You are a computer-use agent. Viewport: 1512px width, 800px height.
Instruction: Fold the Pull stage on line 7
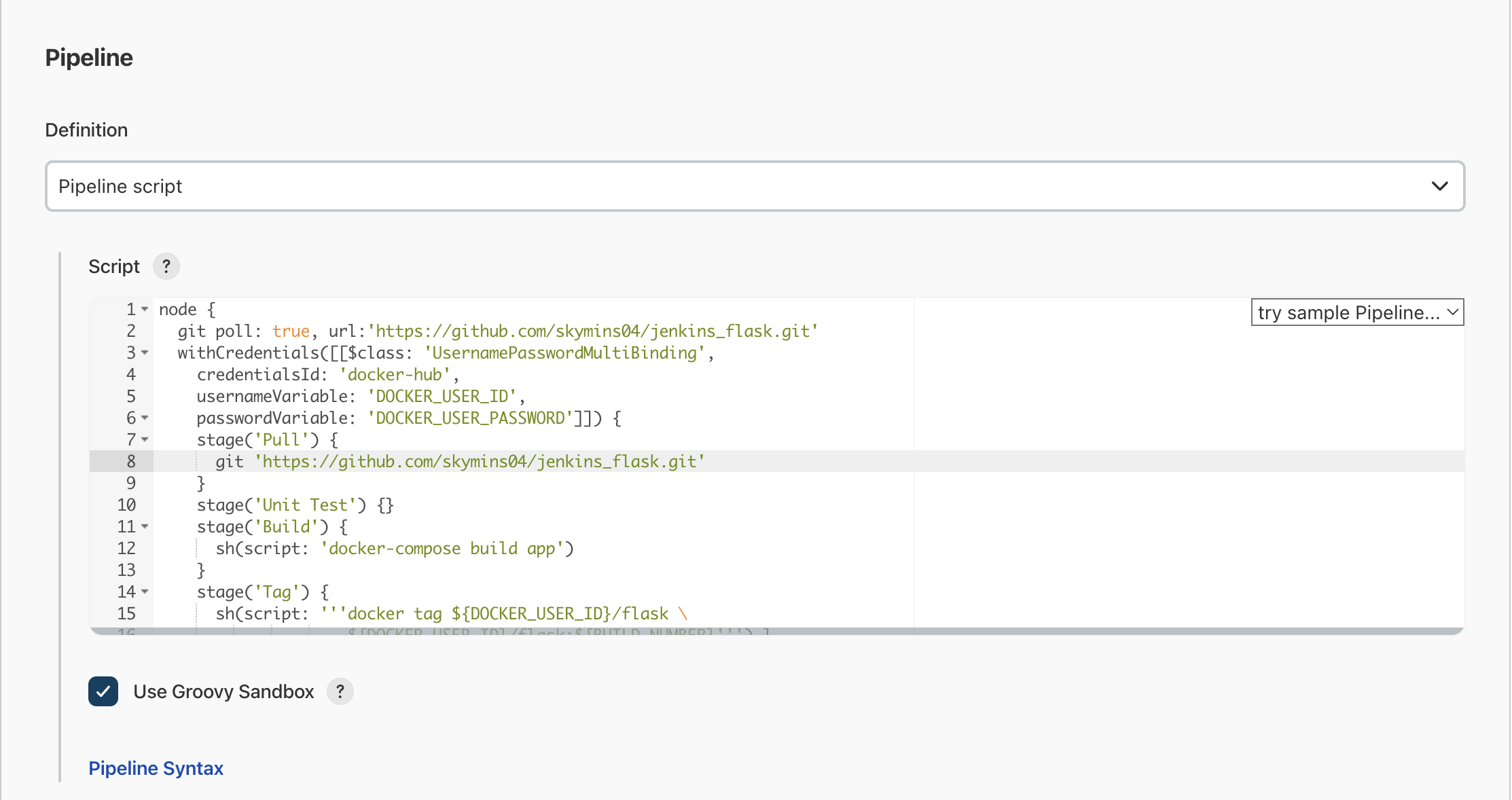pos(145,440)
